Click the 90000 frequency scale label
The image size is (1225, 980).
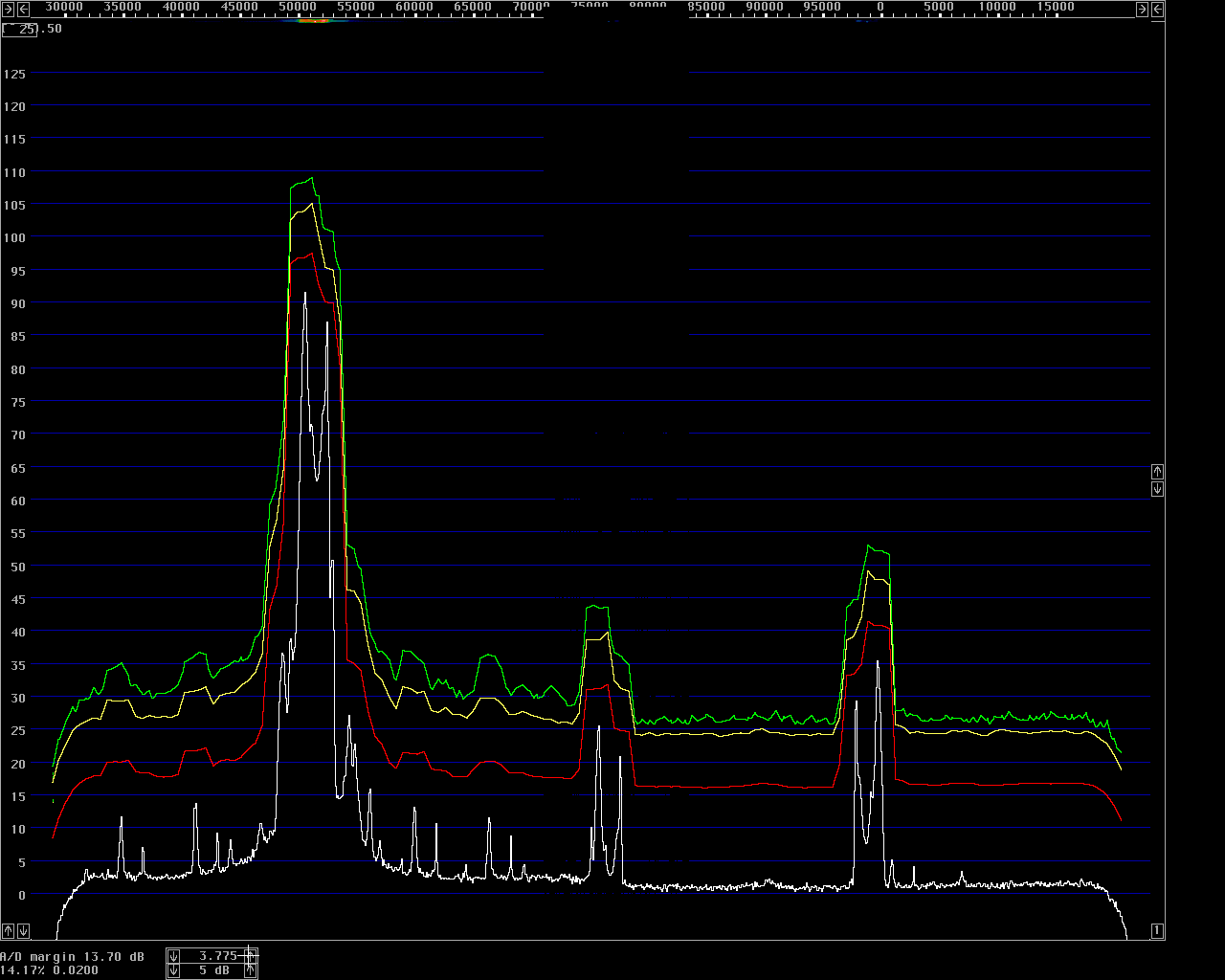coord(764,7)
